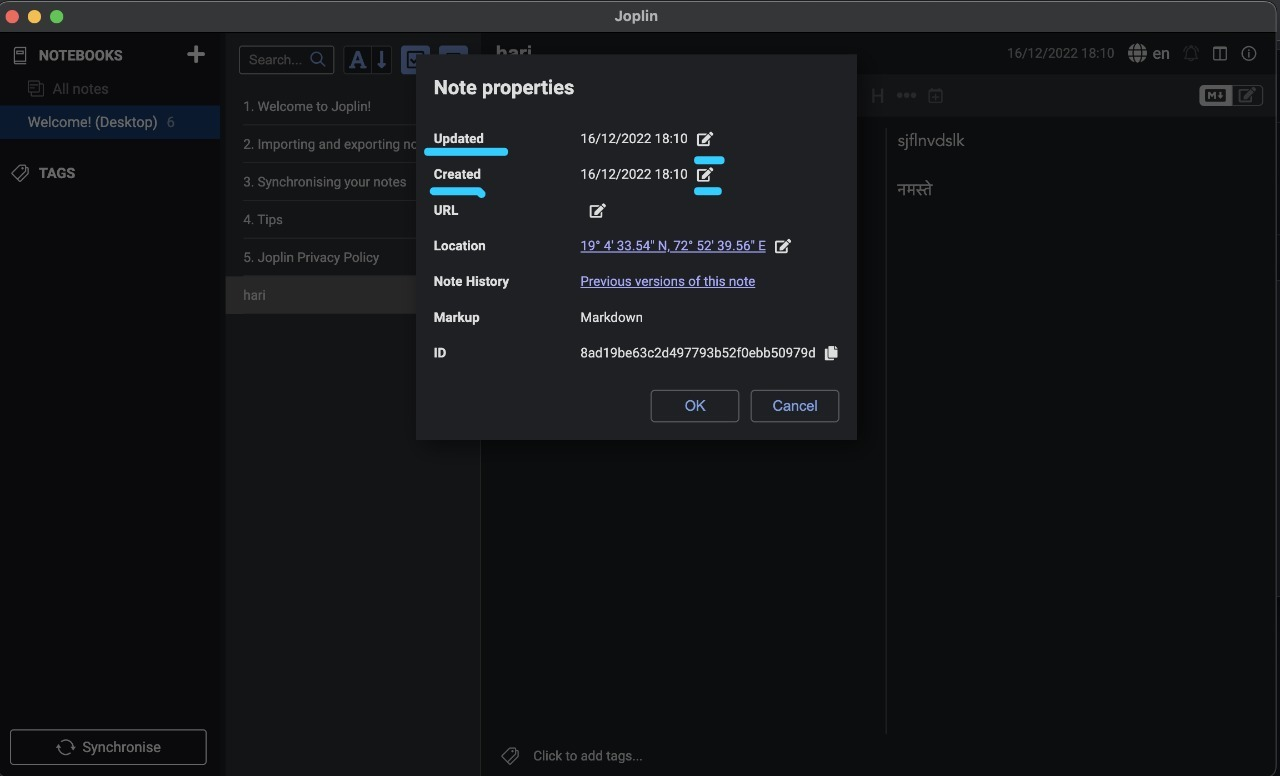The height and width of the screenshot is (776, 1280).
Task: Edit the Created date with pencil icon
Action: coord(705,174)
